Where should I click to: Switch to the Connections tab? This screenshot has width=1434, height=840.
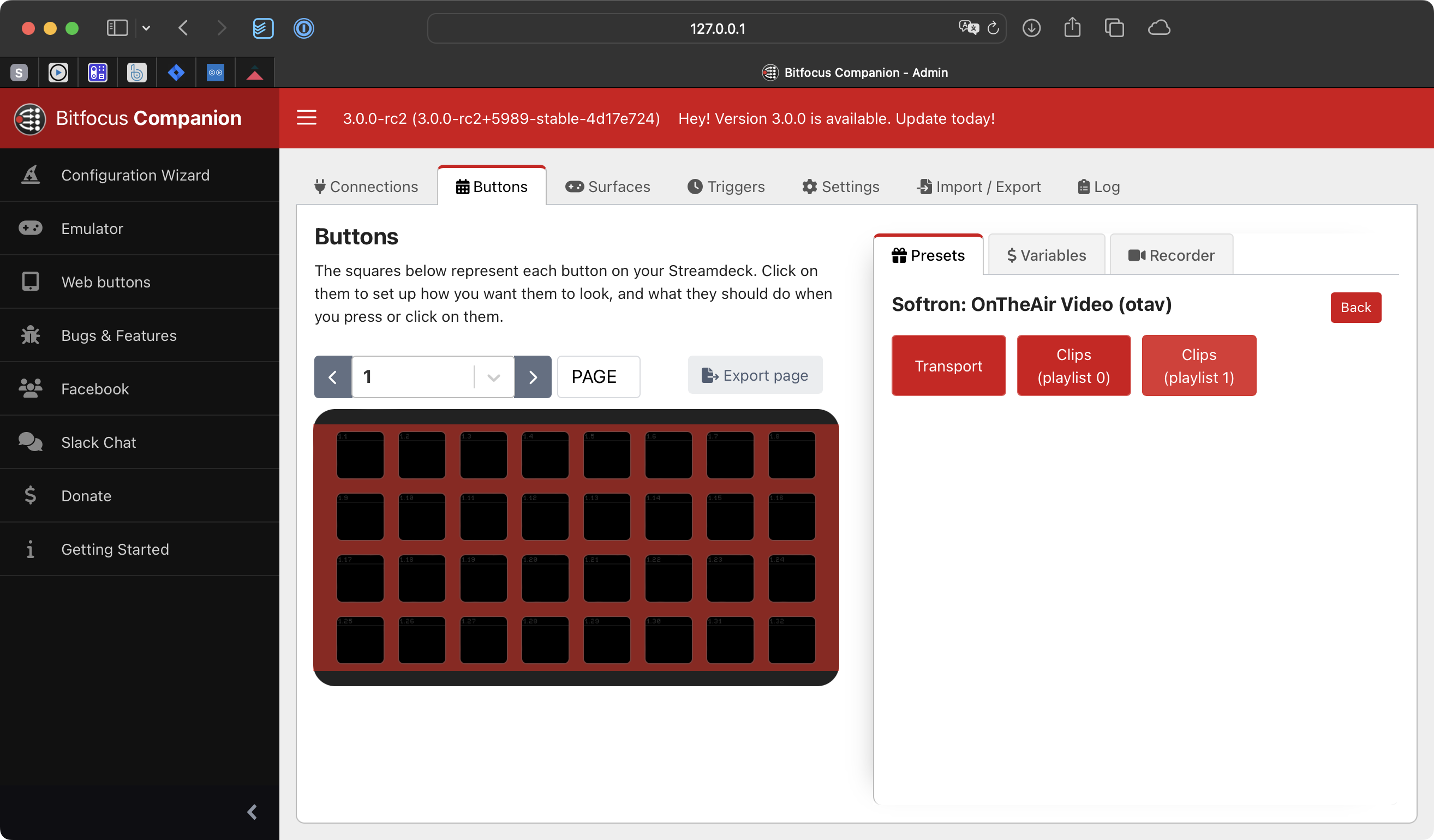pyautogui.click(x=366, y=187)
